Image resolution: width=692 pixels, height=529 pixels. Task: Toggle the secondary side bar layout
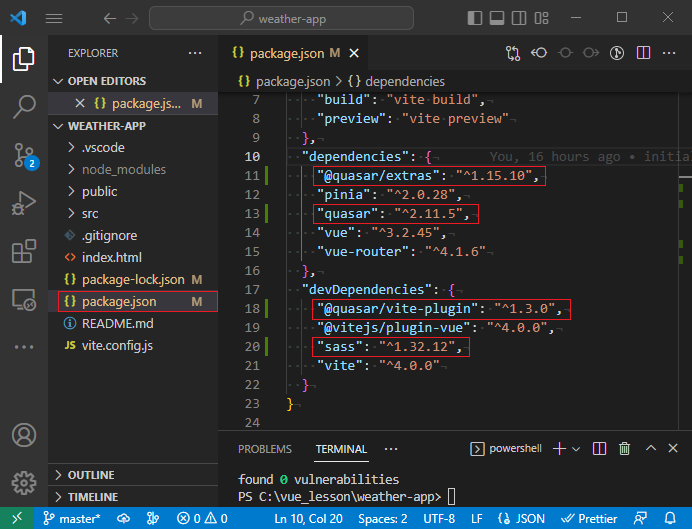pyautogui.click(x=519, y=18)
